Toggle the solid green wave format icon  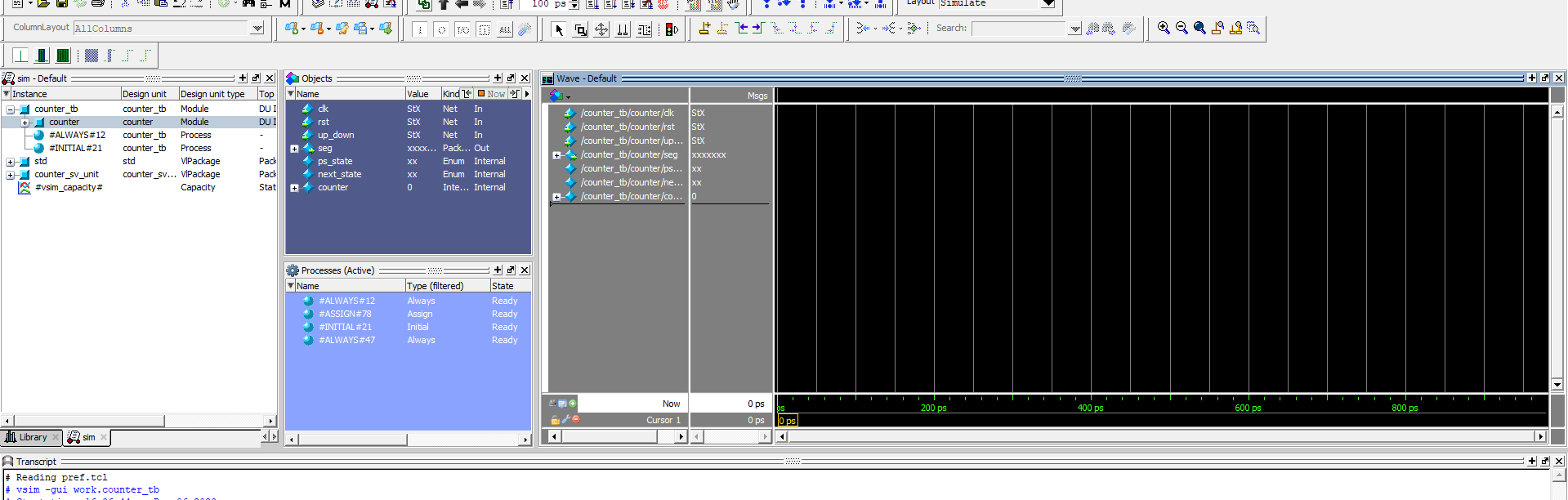tap(63, 56)
